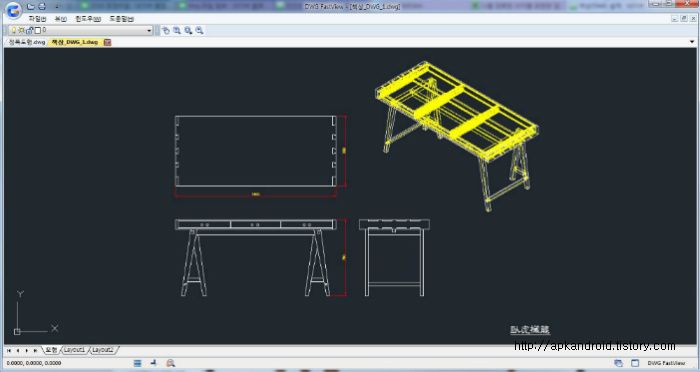The height and width of the screenshot is (372, 700).
Task: Click the single window icon in status bar
Action: pyautogui.click(x=635, y=363)
